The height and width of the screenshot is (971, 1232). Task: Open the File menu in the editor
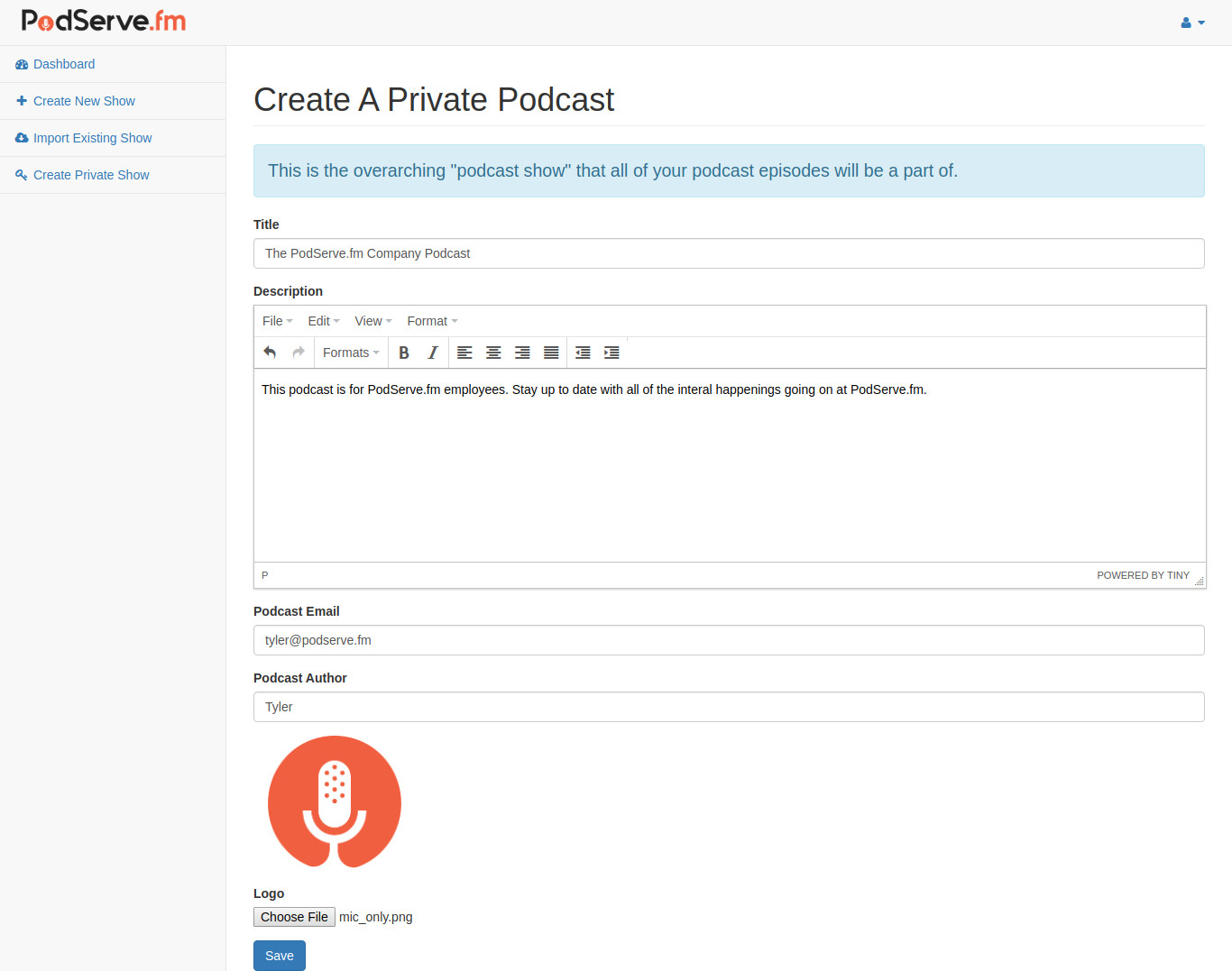point(278,321)
